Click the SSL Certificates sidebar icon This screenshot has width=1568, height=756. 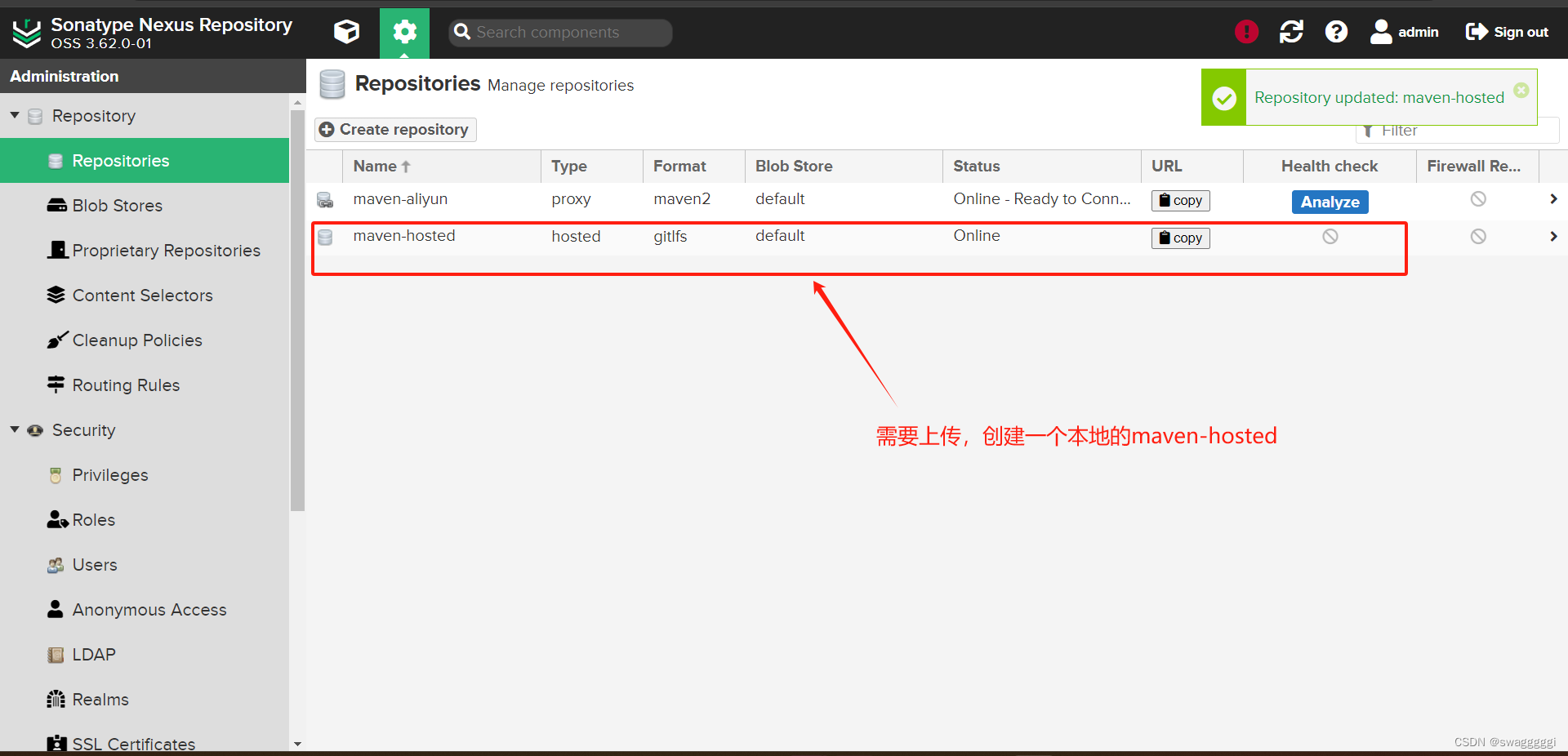56,743
